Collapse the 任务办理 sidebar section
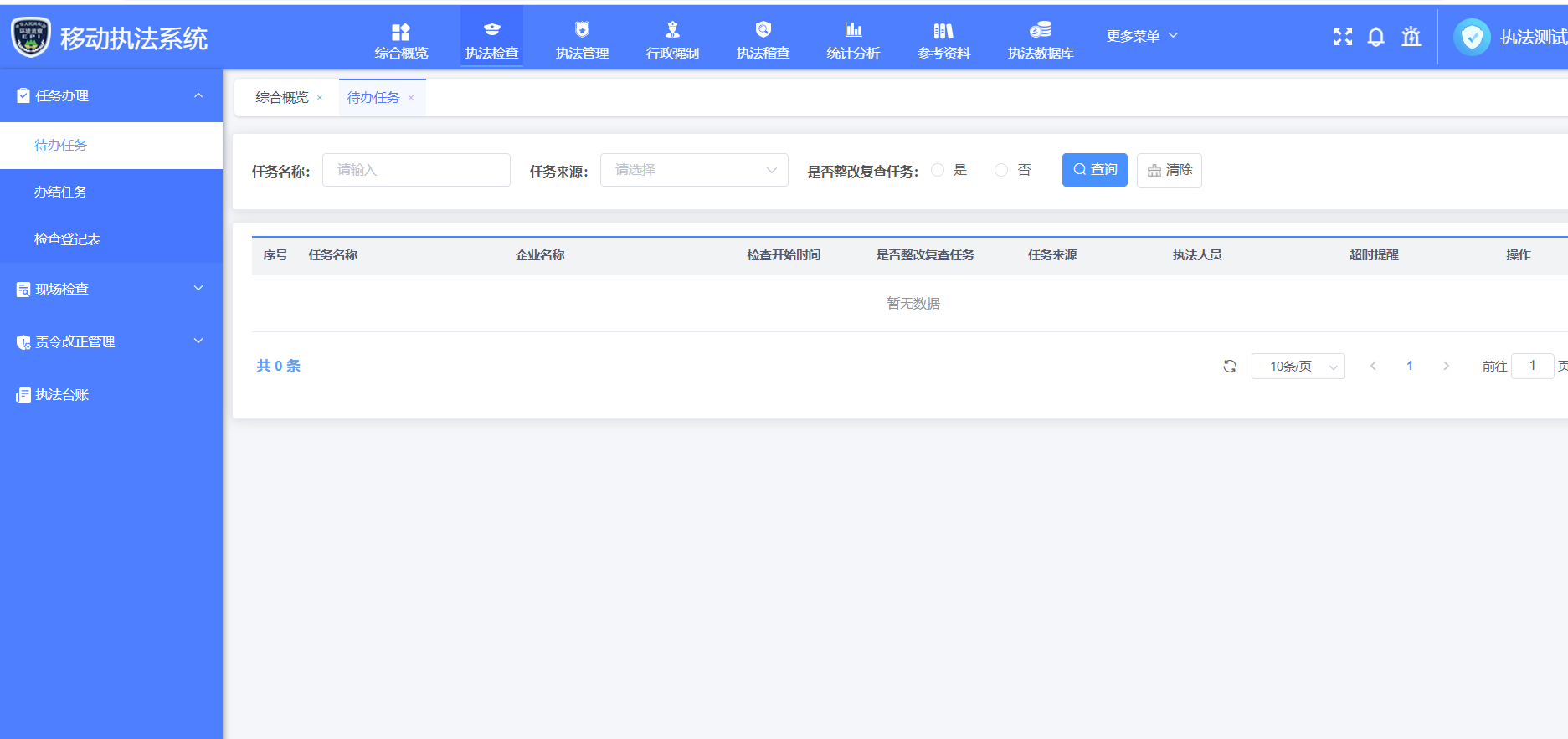 (x=111, y=95)
